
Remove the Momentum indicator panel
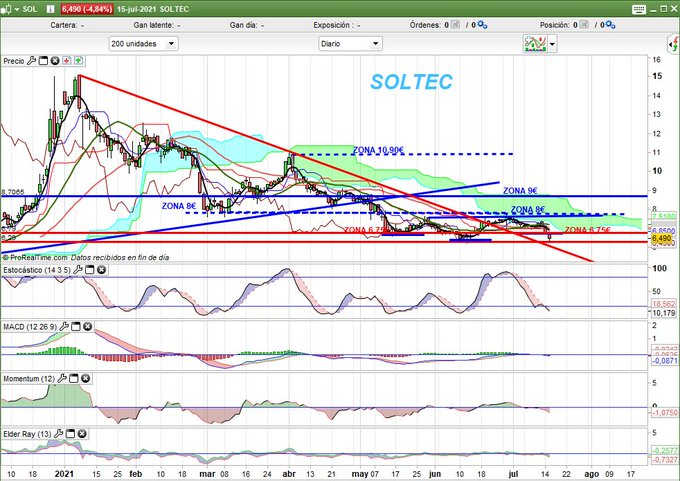coord(85,379)
